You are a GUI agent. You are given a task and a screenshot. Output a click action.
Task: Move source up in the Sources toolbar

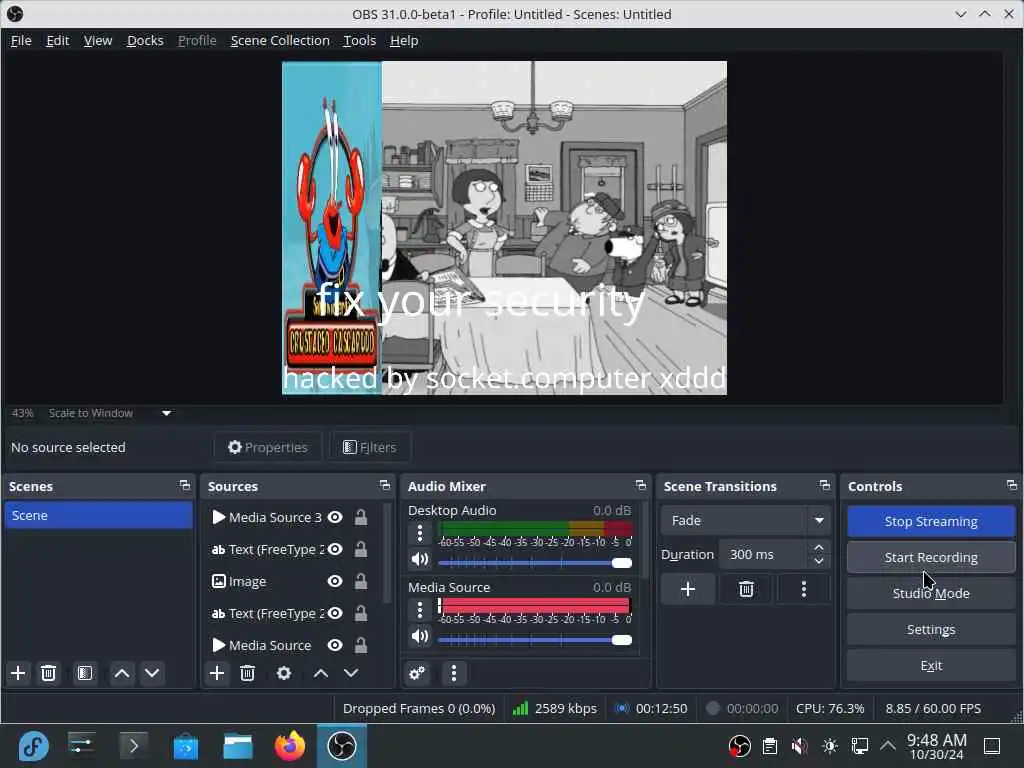click(x=321, y=673)
